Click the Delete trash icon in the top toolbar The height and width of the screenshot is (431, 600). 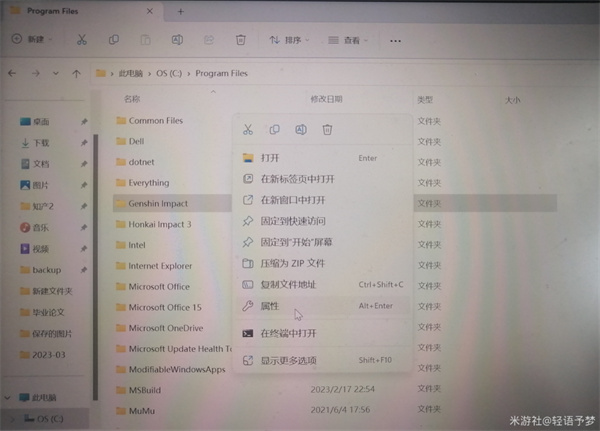[x=241, y=39]
